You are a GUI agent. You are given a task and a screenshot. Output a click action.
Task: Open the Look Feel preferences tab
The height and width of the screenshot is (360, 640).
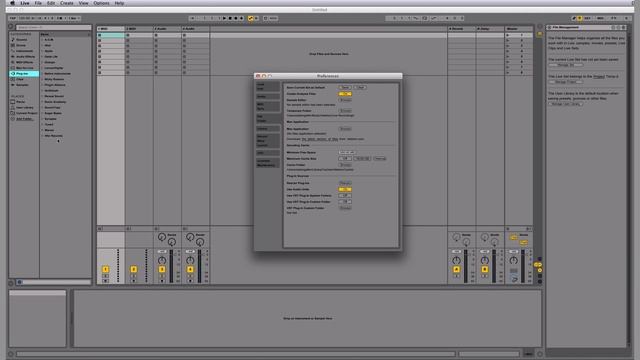pos(268,87)
